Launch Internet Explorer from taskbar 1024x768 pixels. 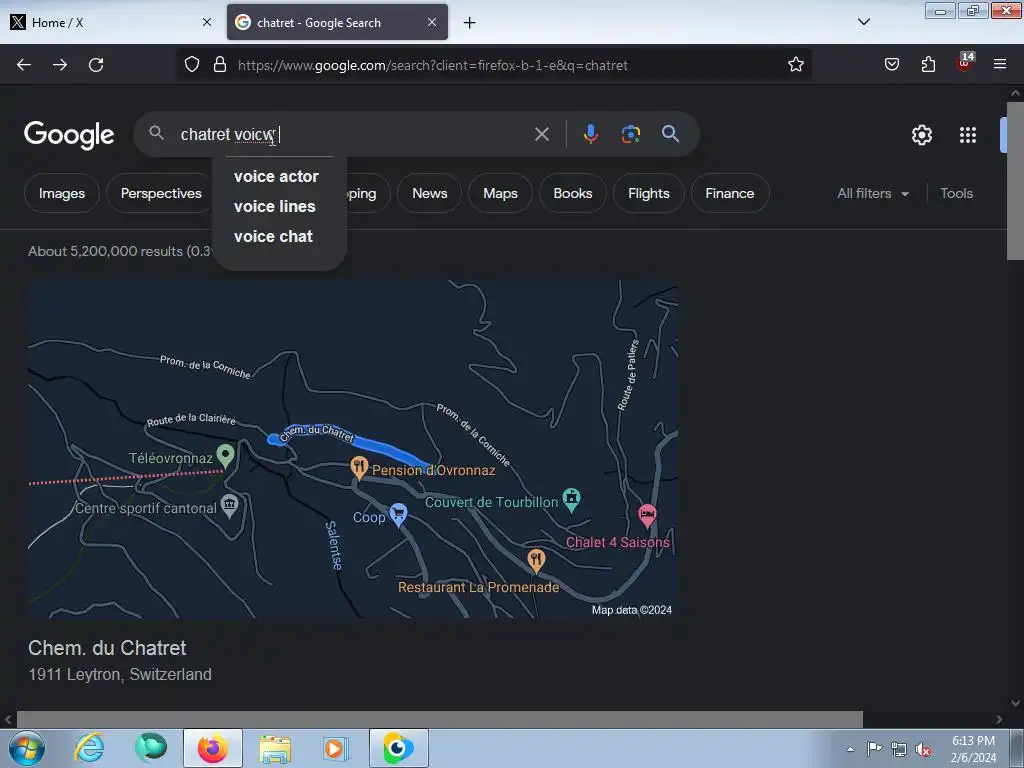(x=89, y=748)
